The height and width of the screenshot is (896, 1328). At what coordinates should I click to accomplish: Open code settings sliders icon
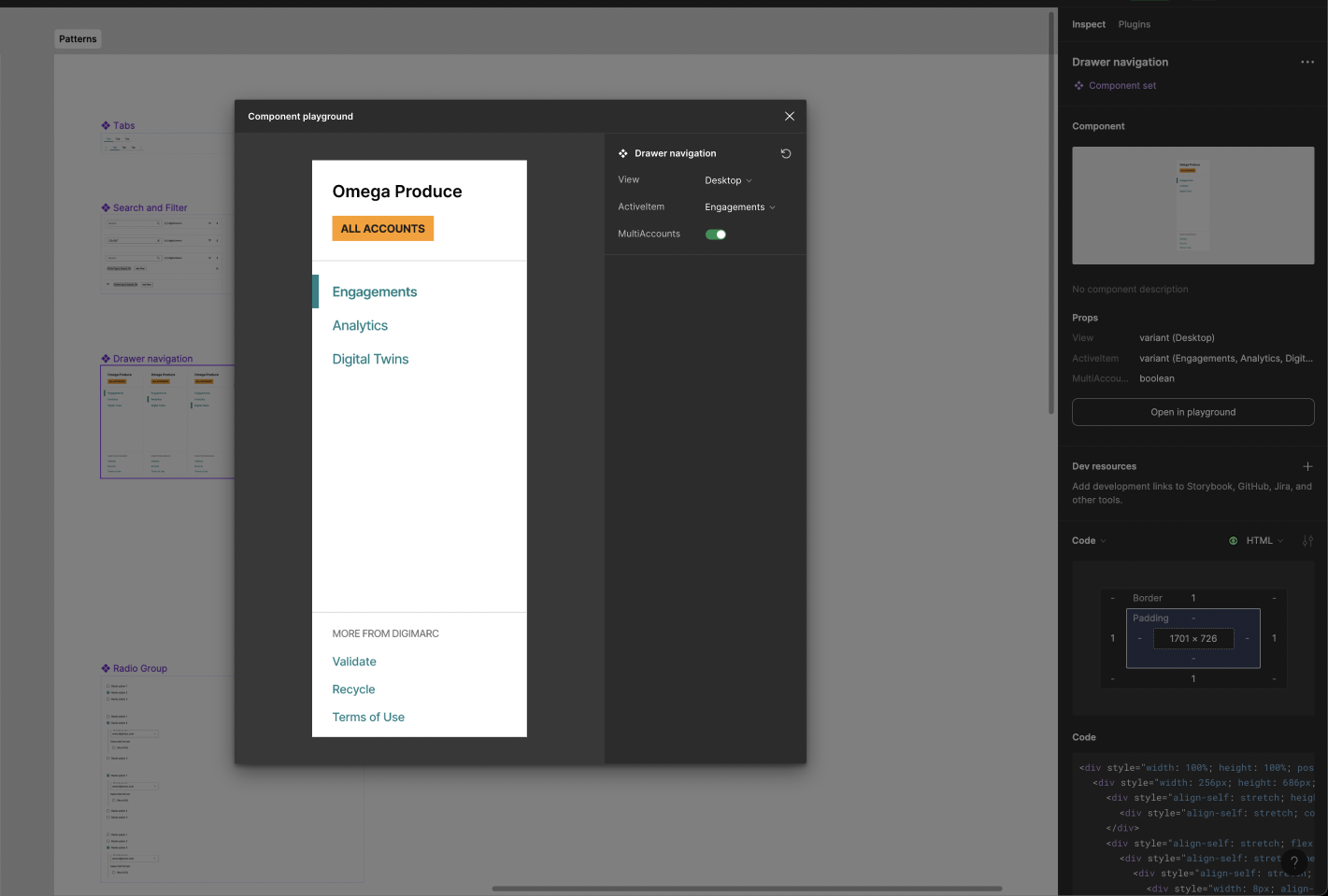click(1307, 541)
